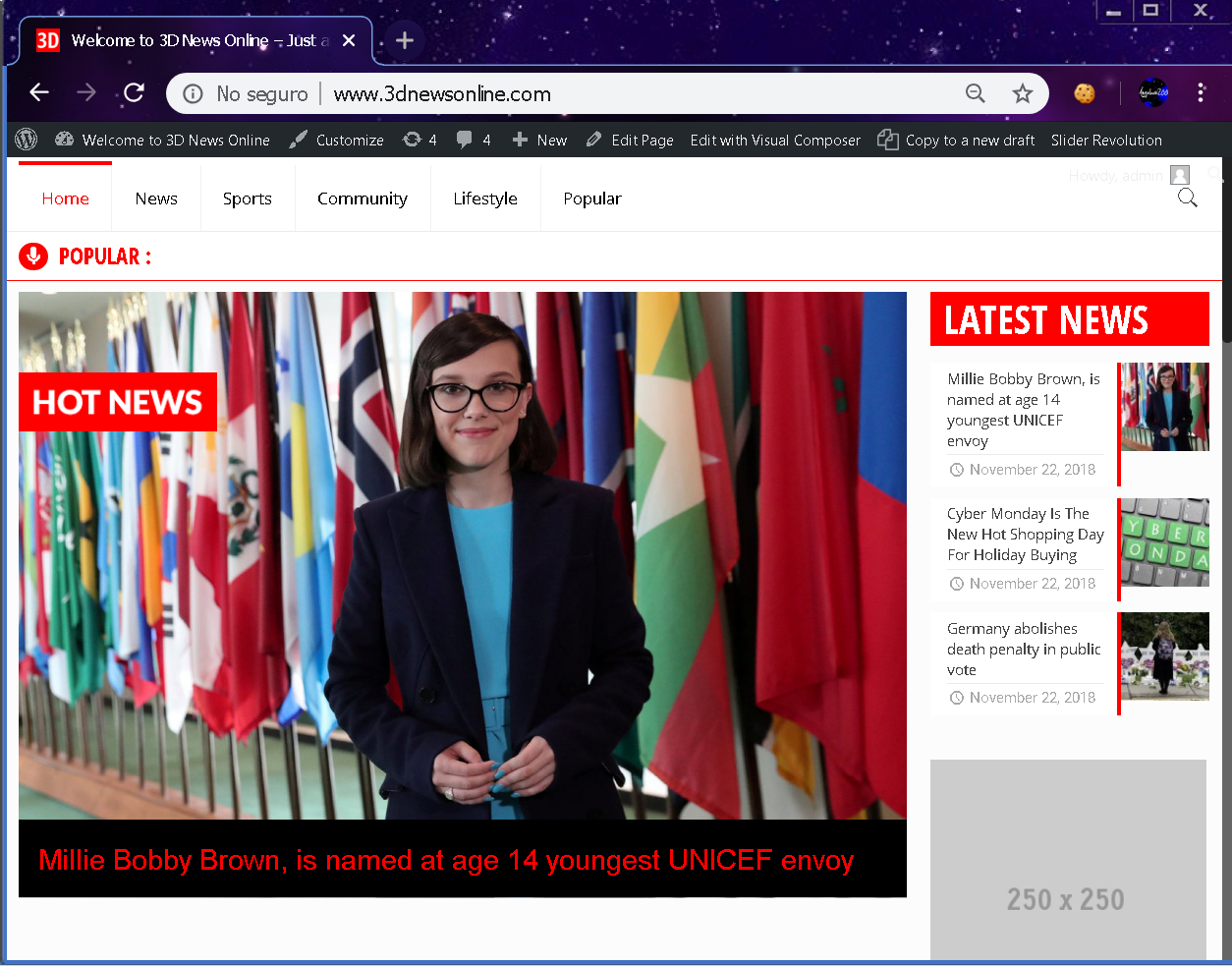Open the featured headline about UNICEF envoy
Viewport: 1232px width, 966px height.
446,860
